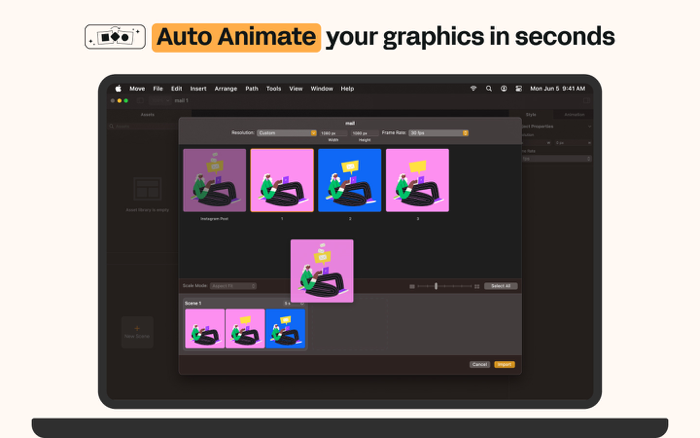Open the Apple menu
This screenshot has height=438, width=700.
[x=118, y=88]
